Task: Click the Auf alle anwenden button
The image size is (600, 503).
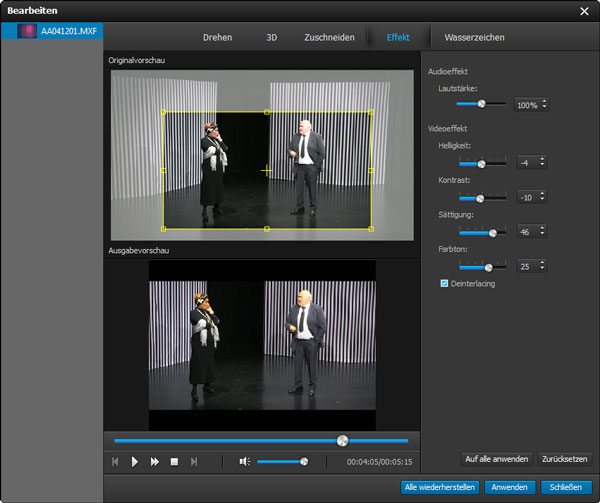Action: (496, 459)
